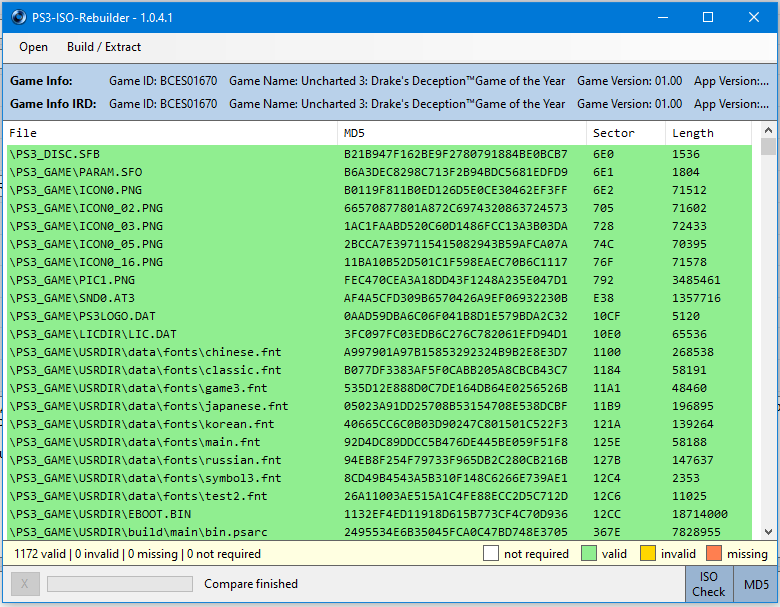Sort list by the Length column header
The width and height of the screenshot is (780, 607).
[708, 133]
